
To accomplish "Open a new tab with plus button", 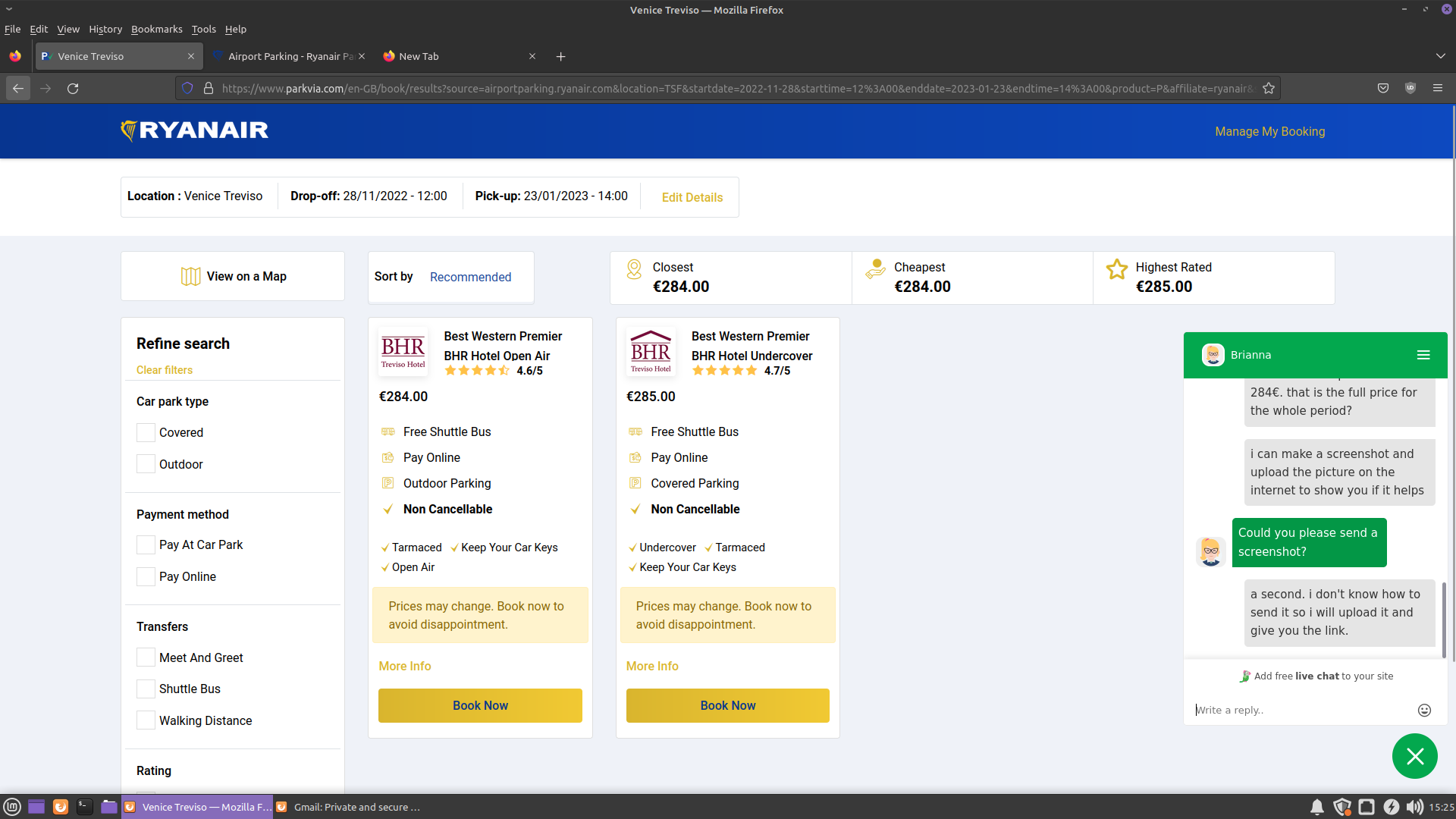I will [x=561, y=57].
